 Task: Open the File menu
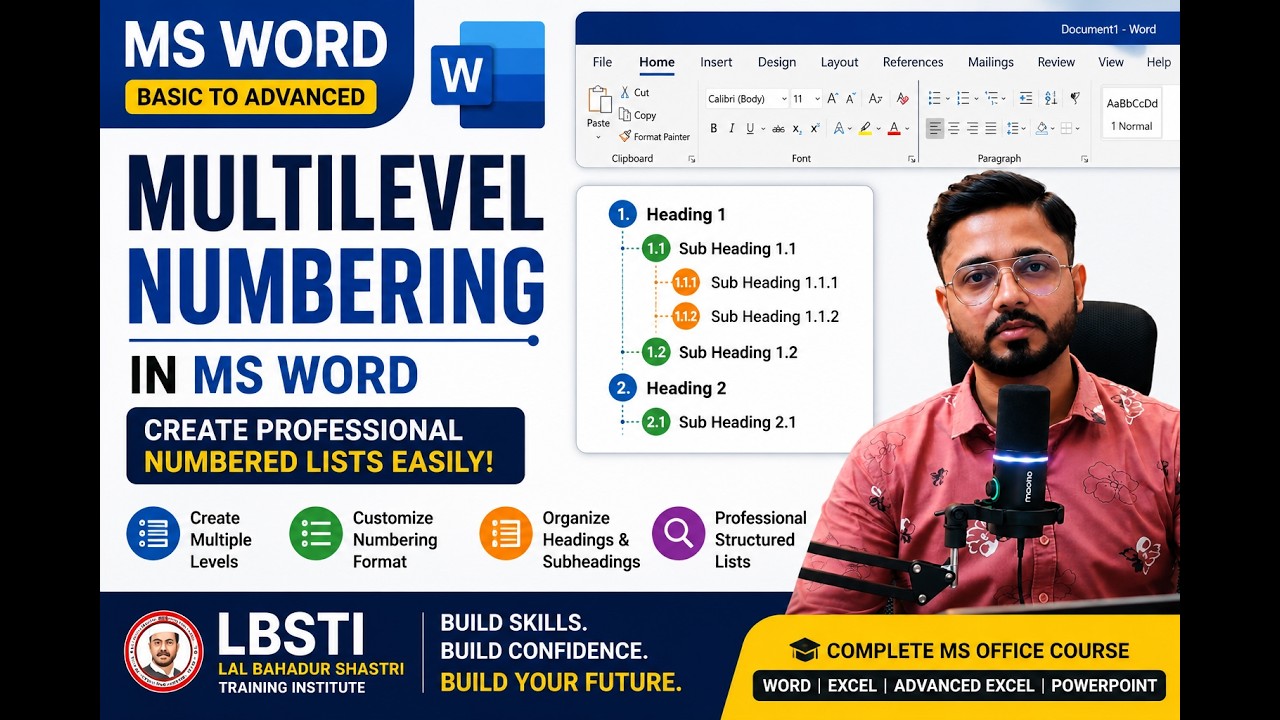602,62
